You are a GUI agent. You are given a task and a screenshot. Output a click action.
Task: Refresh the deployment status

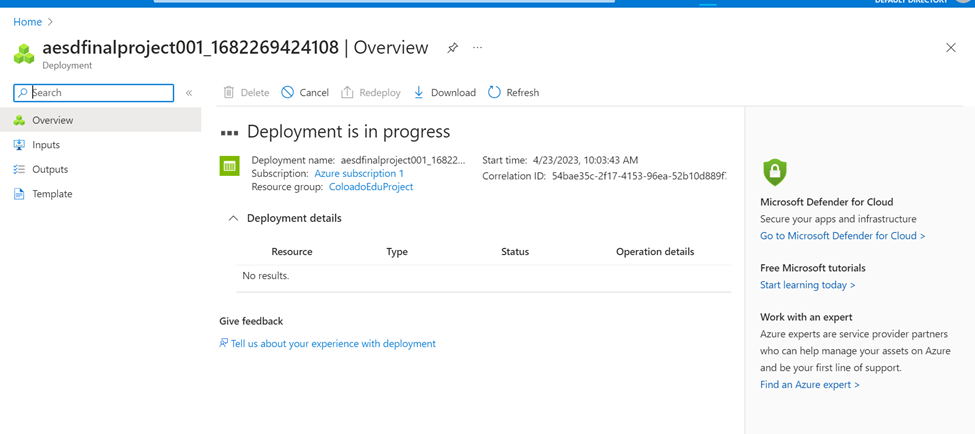(x=514, y=93)
